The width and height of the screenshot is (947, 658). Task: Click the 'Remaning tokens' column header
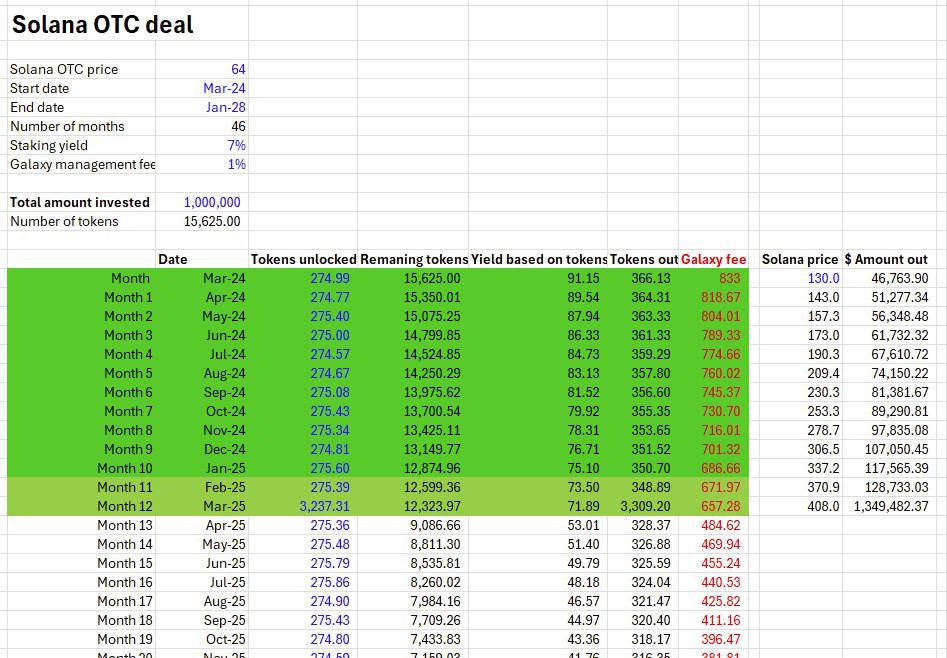(414, 259)
